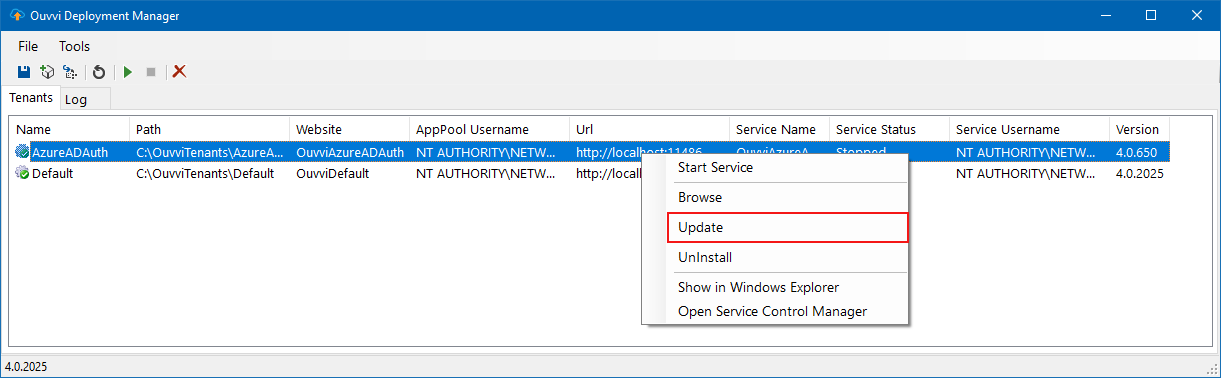Click version 4.0.2025 in Default row
The image size is (1221, 378).
(1140, 173)
